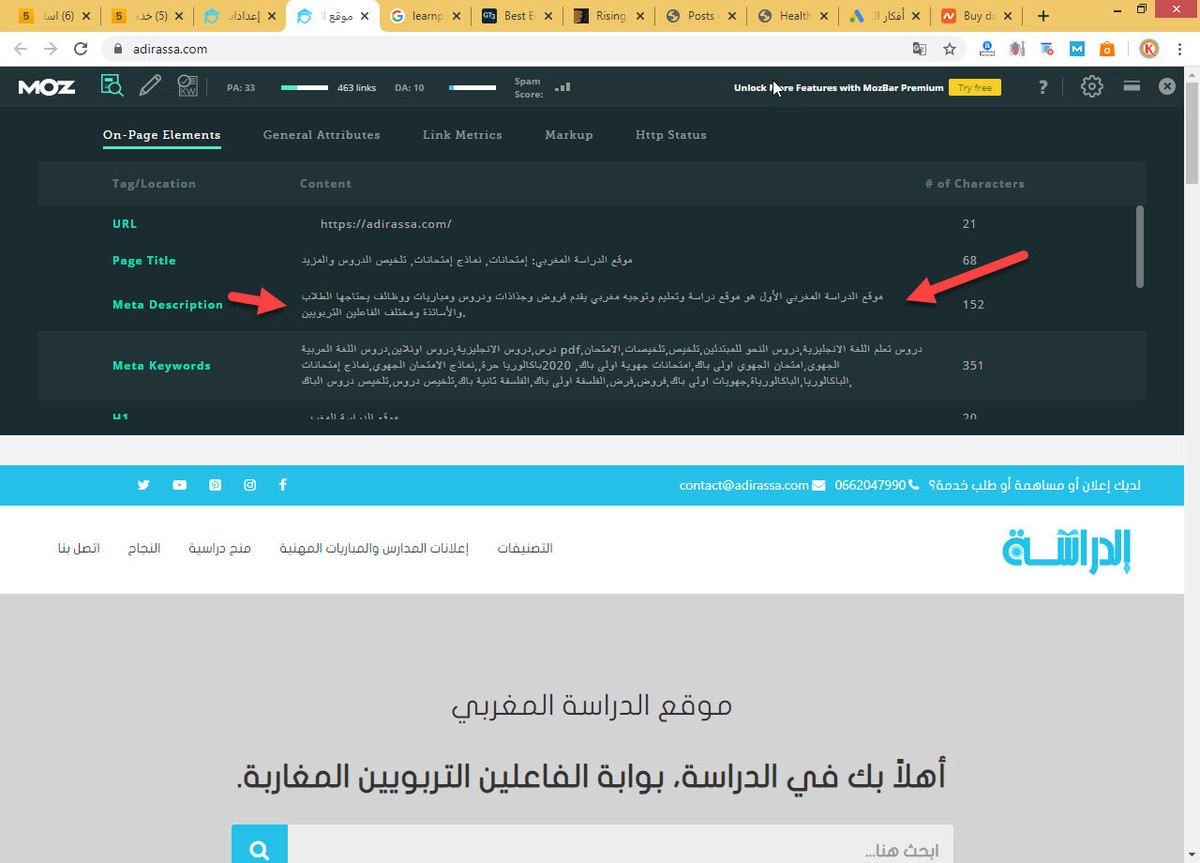Image resolution: width=1200 pixels, height=863 pixels.
Task: Switch to the learnp Google tab
Action: 424,16
